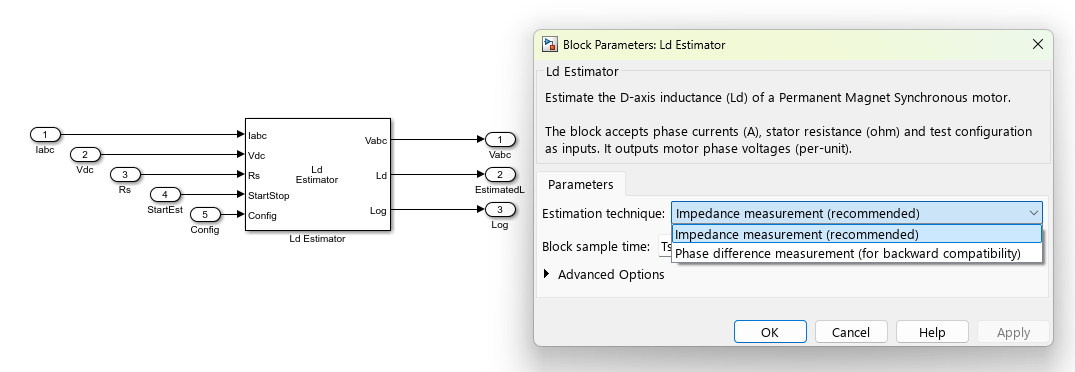
Task: Open Help for Ld Estimator
Action: (x=932, y=332)
